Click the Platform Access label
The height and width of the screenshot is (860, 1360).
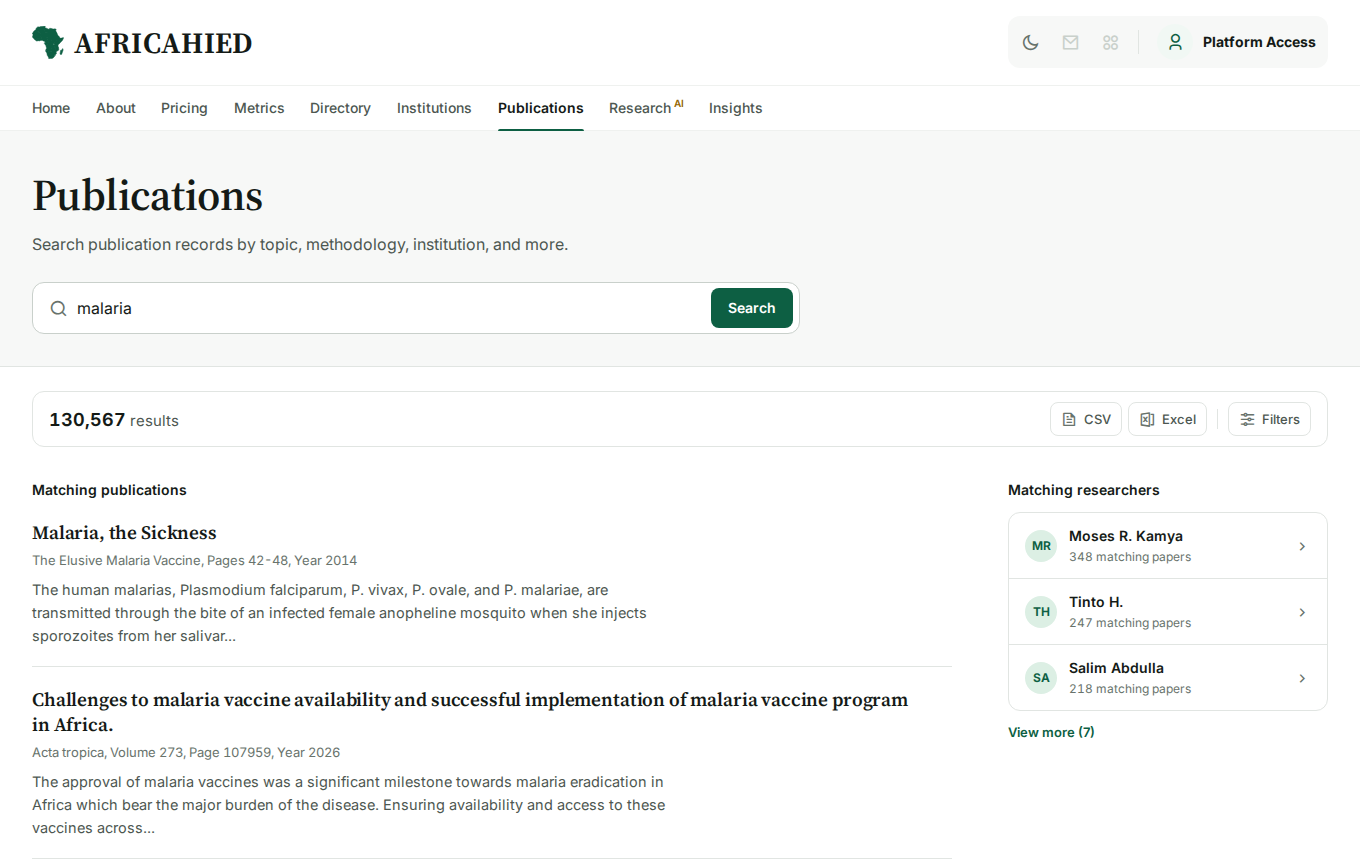tap(1259, 42)
